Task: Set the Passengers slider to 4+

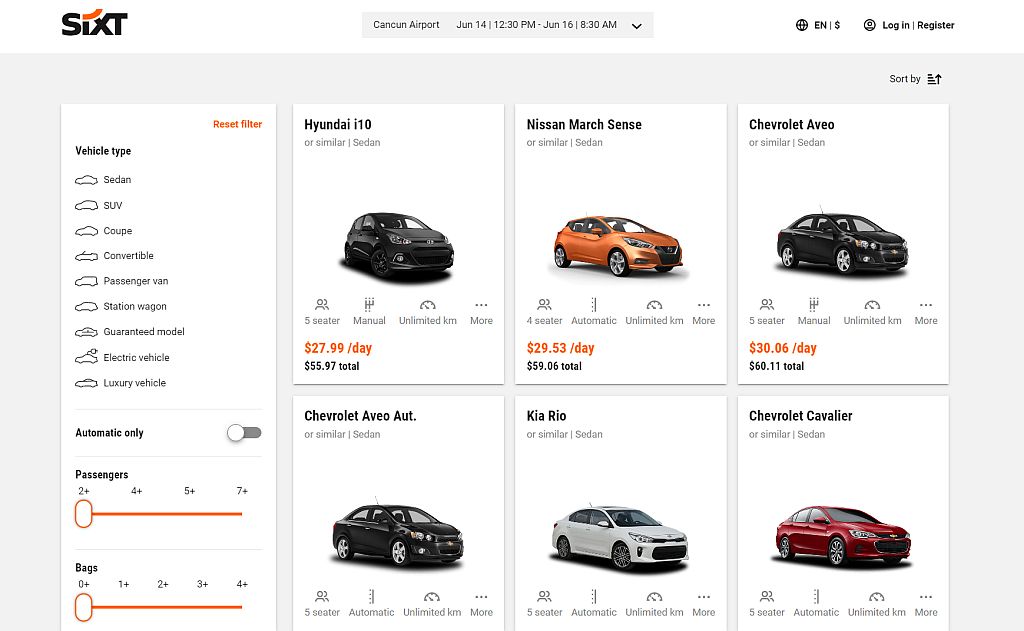Action: 136,513
